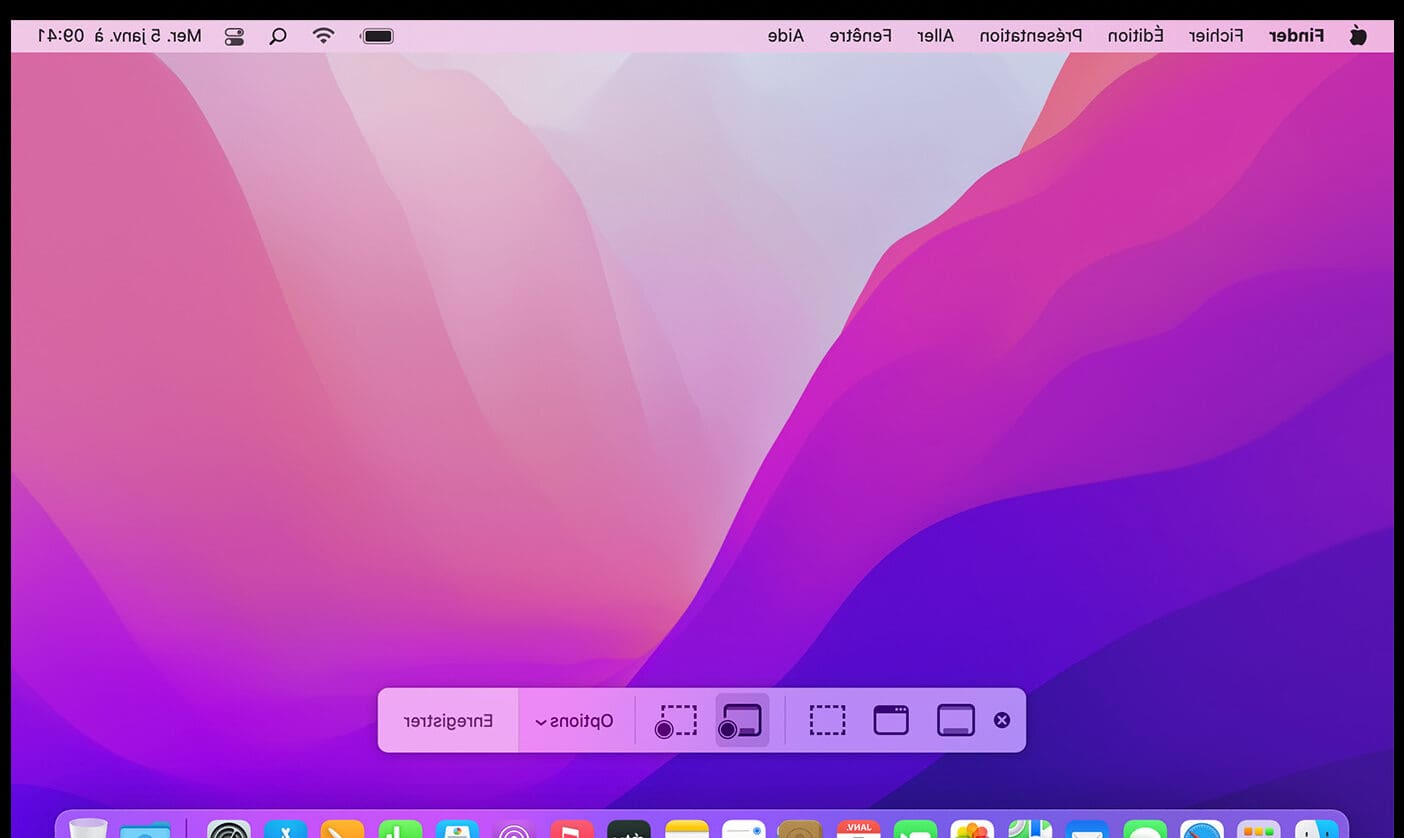Launch Apple TV from the Dock

click(629, 829)
